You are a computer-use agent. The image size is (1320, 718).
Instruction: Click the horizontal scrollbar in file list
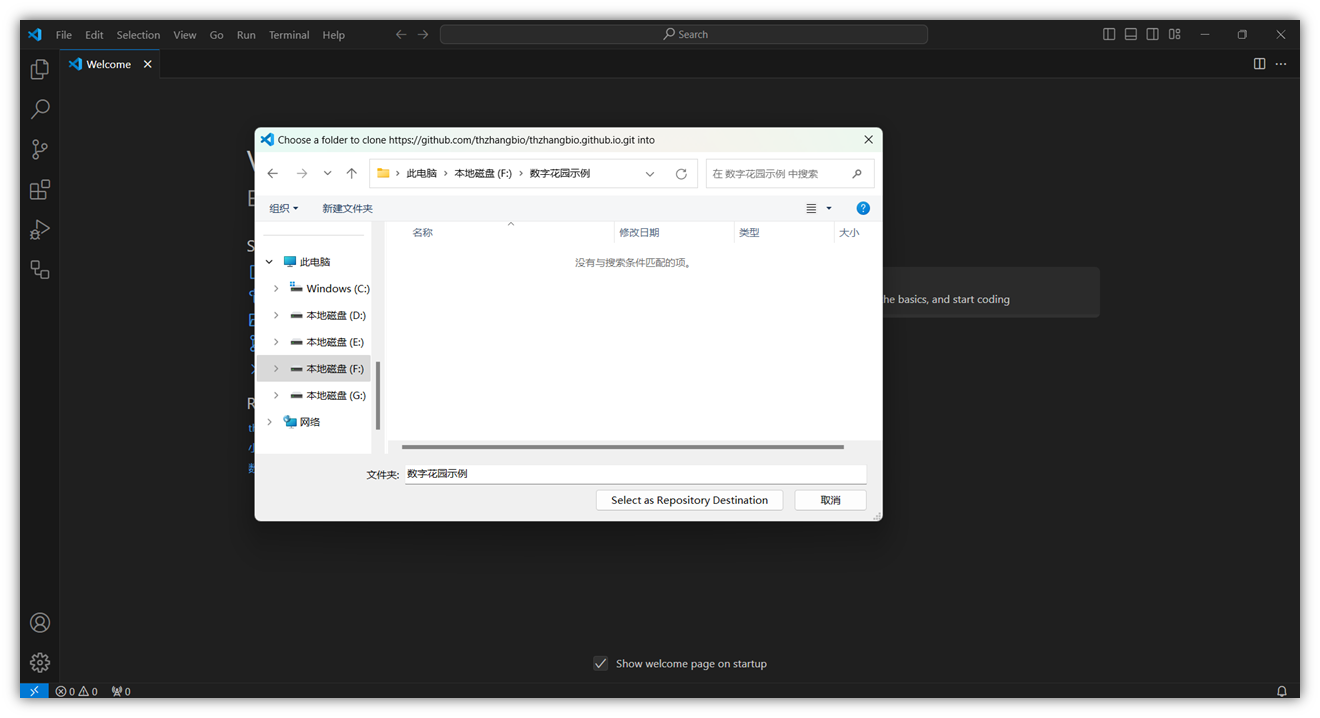[622, 447]
